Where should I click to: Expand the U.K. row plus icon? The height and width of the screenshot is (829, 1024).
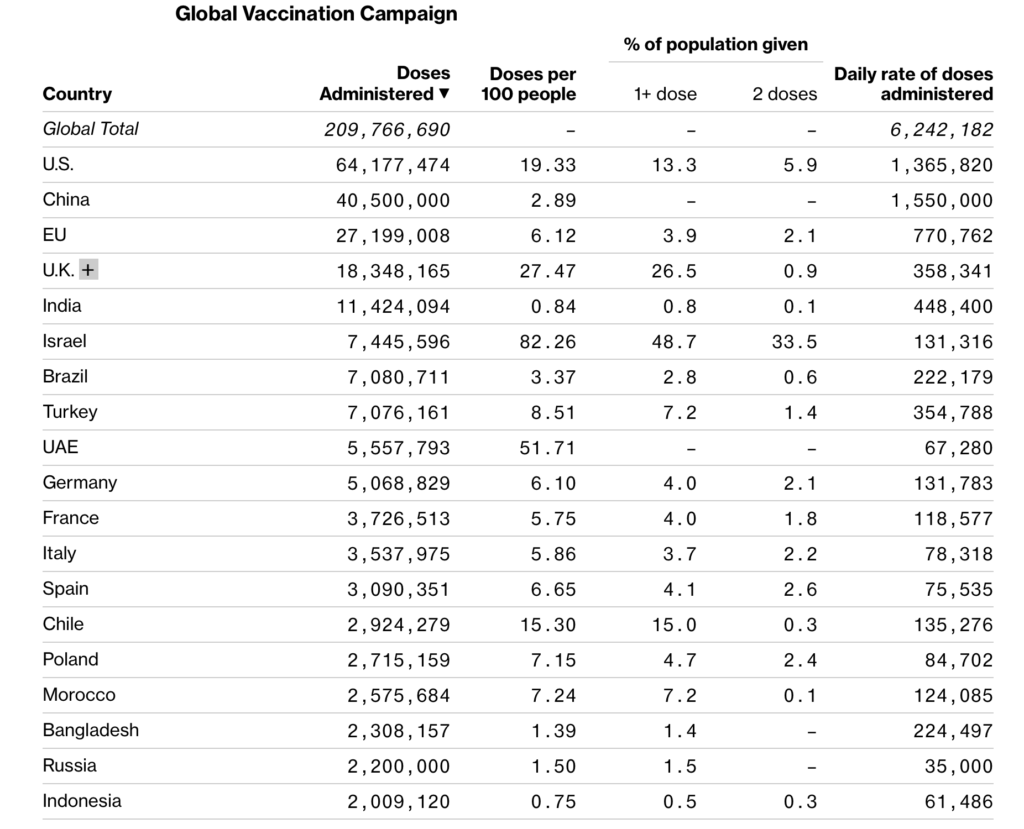(89, 270)
